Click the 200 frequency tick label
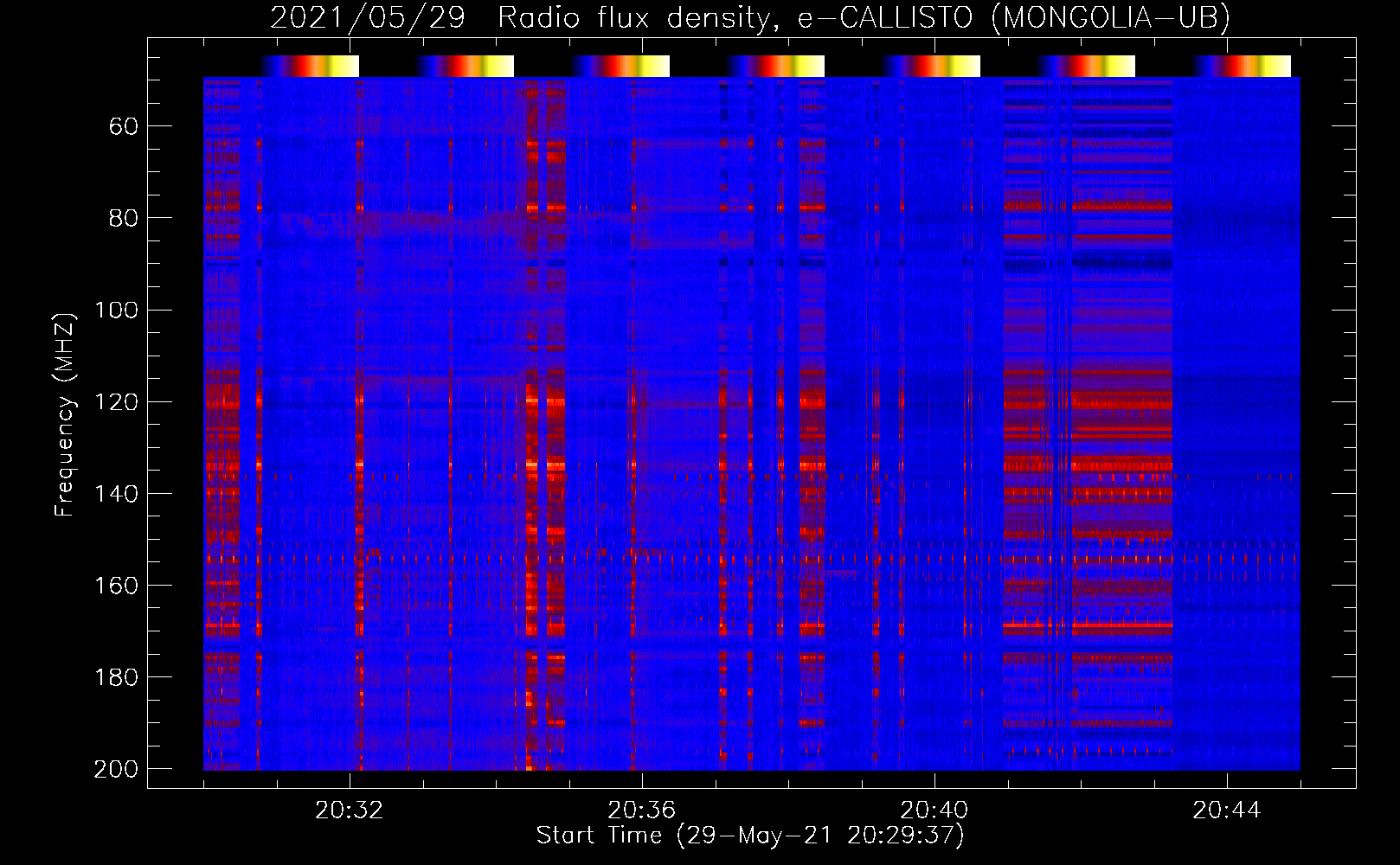Screen dimensions: 1400x865 [x=116, y=768]
